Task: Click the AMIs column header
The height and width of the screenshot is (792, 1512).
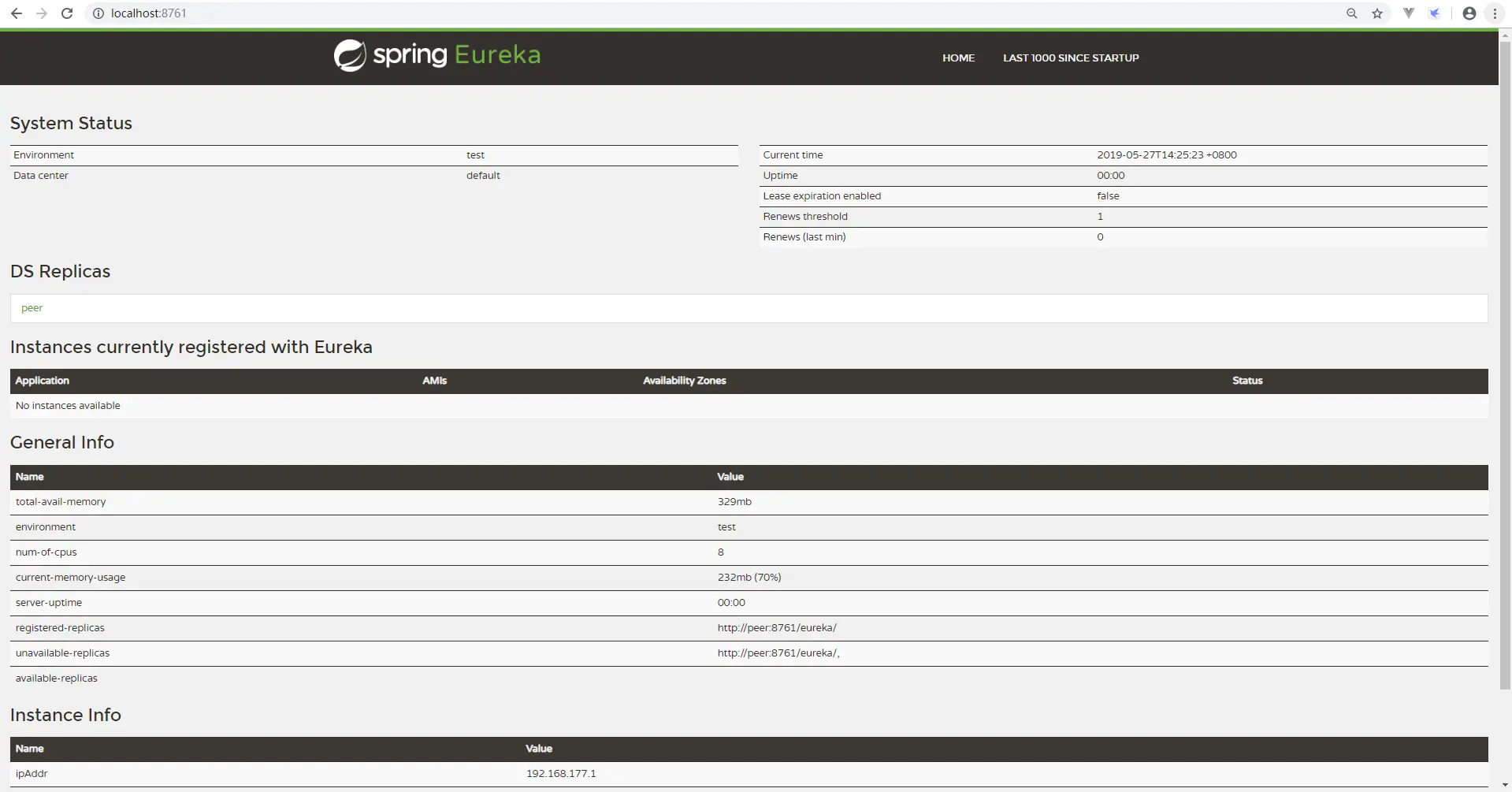Action: pyautogui.click(x=434, y=381)
